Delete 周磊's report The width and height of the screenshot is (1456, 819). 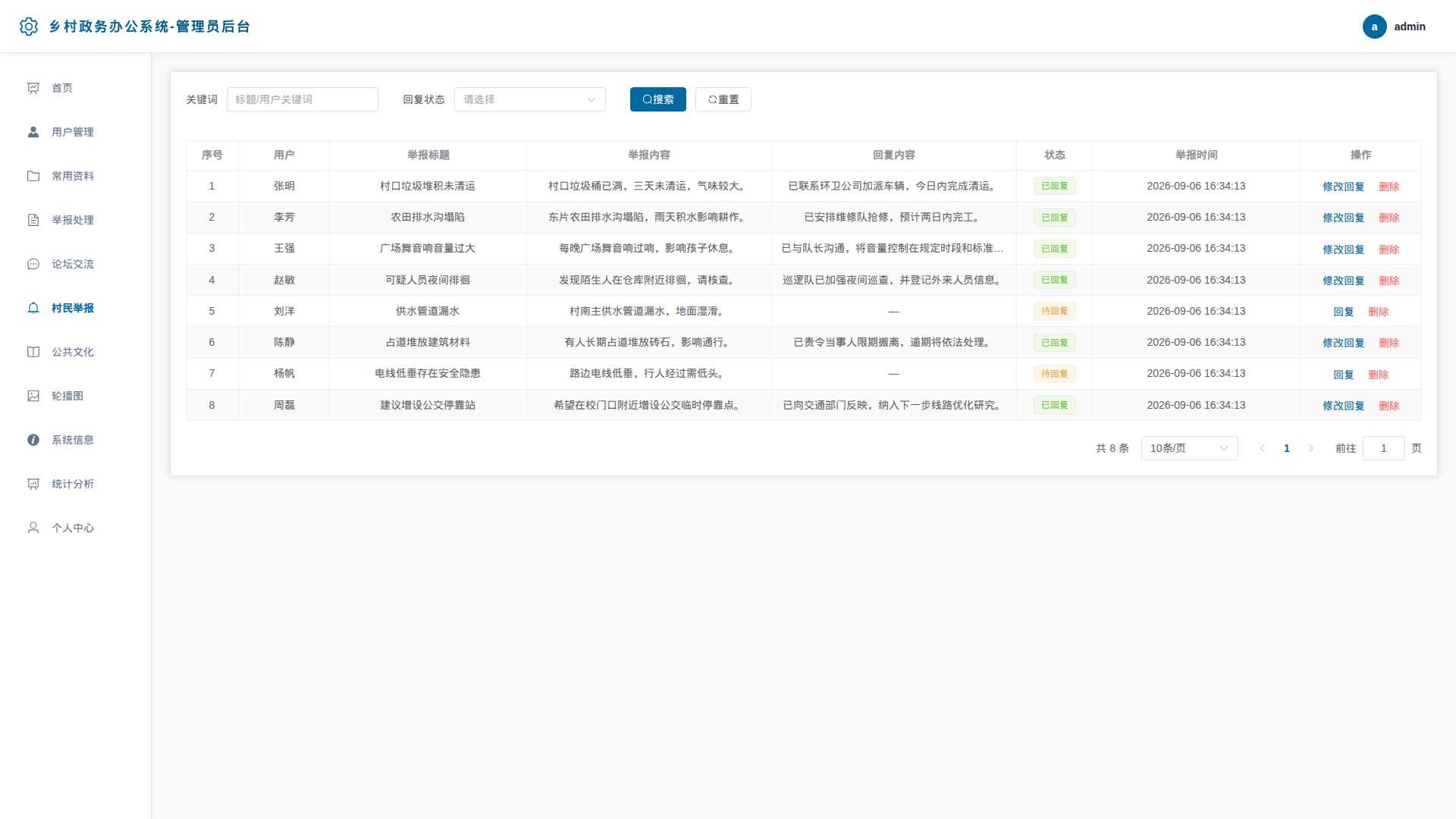(x=1389, y=406)
